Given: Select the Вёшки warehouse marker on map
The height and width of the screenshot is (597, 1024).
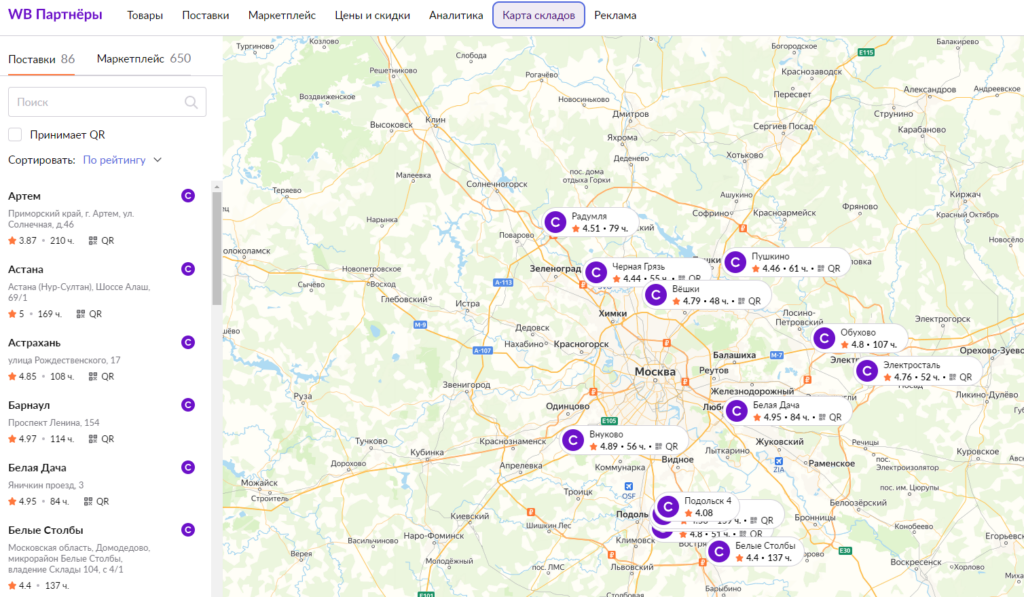Looking at the screenshot, I should pos(656,295).
